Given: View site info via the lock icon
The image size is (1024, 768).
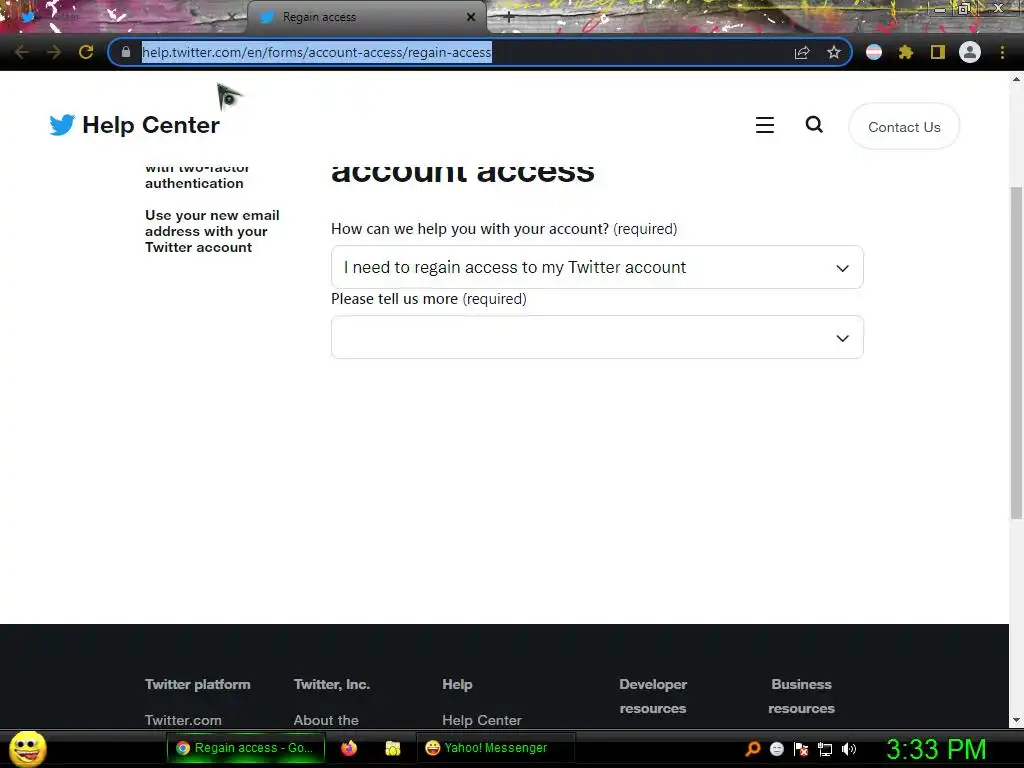Looking at the screenshot, I should coord(125,52).
